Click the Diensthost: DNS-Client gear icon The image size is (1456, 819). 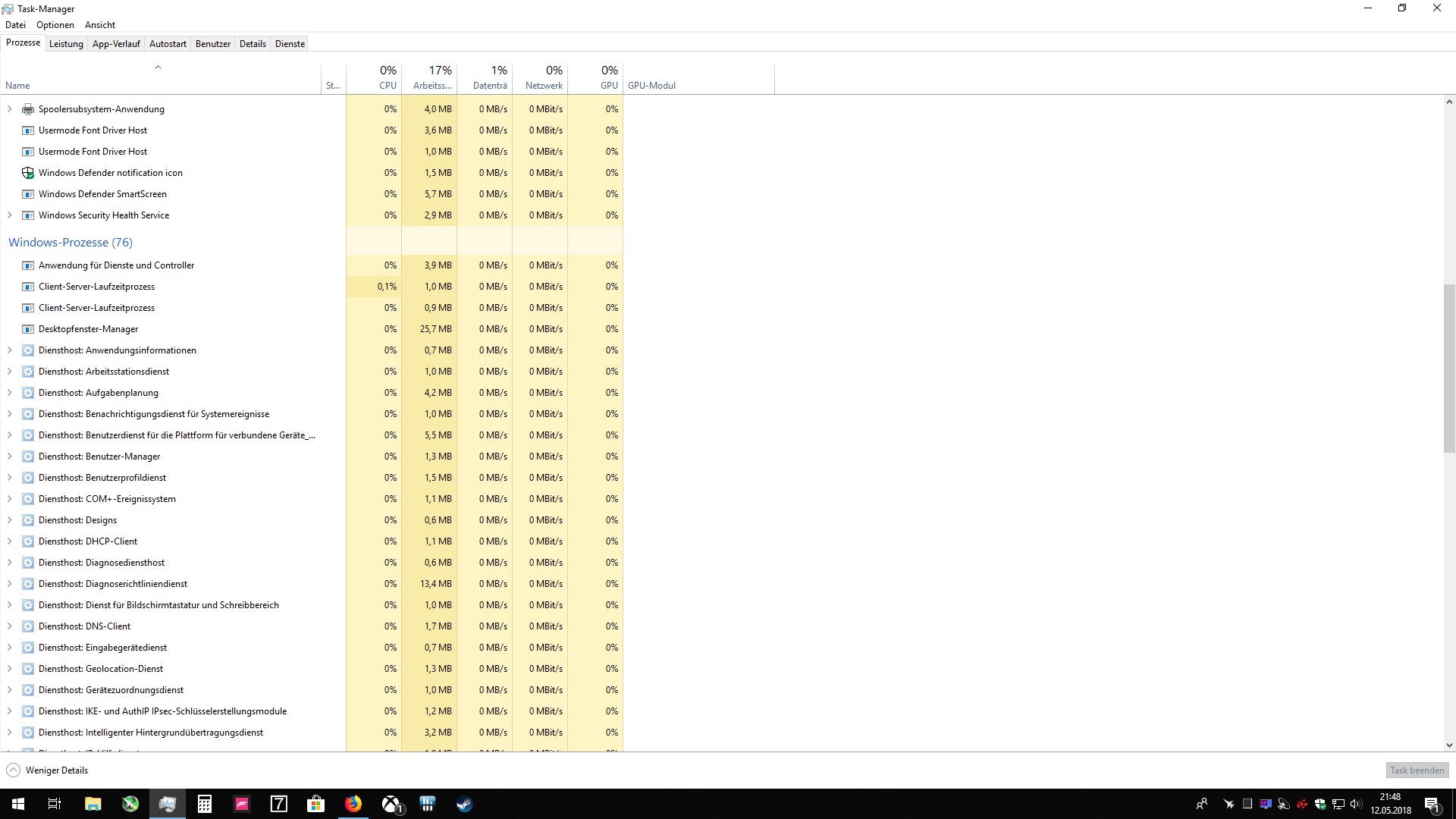coord(28,626)
